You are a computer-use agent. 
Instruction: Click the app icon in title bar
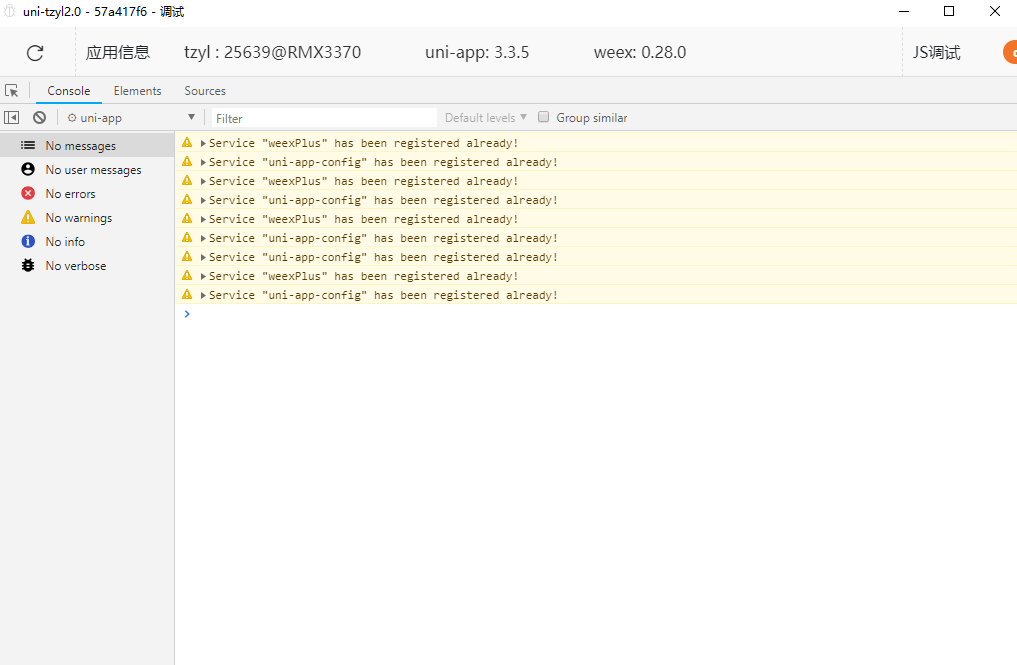10,12
